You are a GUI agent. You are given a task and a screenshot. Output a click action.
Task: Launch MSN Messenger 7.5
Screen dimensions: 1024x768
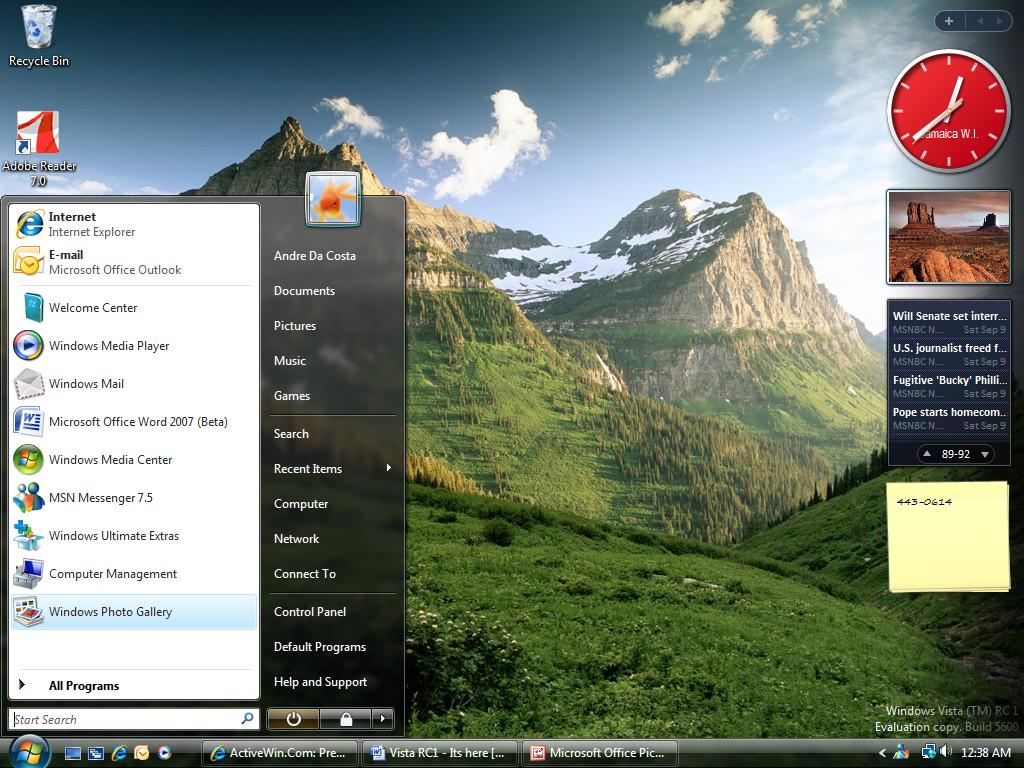point(134,497)
